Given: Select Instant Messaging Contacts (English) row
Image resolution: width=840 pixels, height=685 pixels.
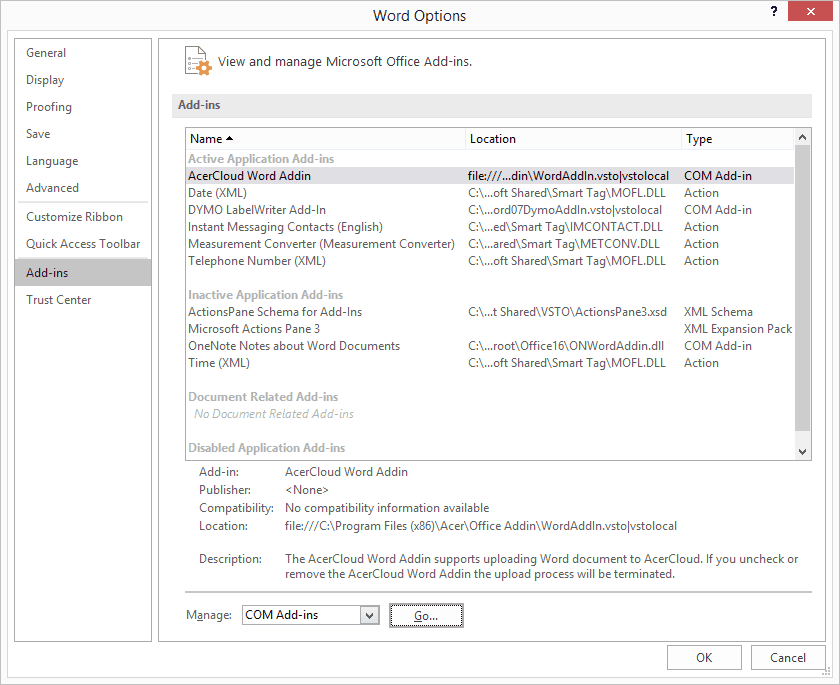Looking at the screenshot, I should click(x=490, y=227).
